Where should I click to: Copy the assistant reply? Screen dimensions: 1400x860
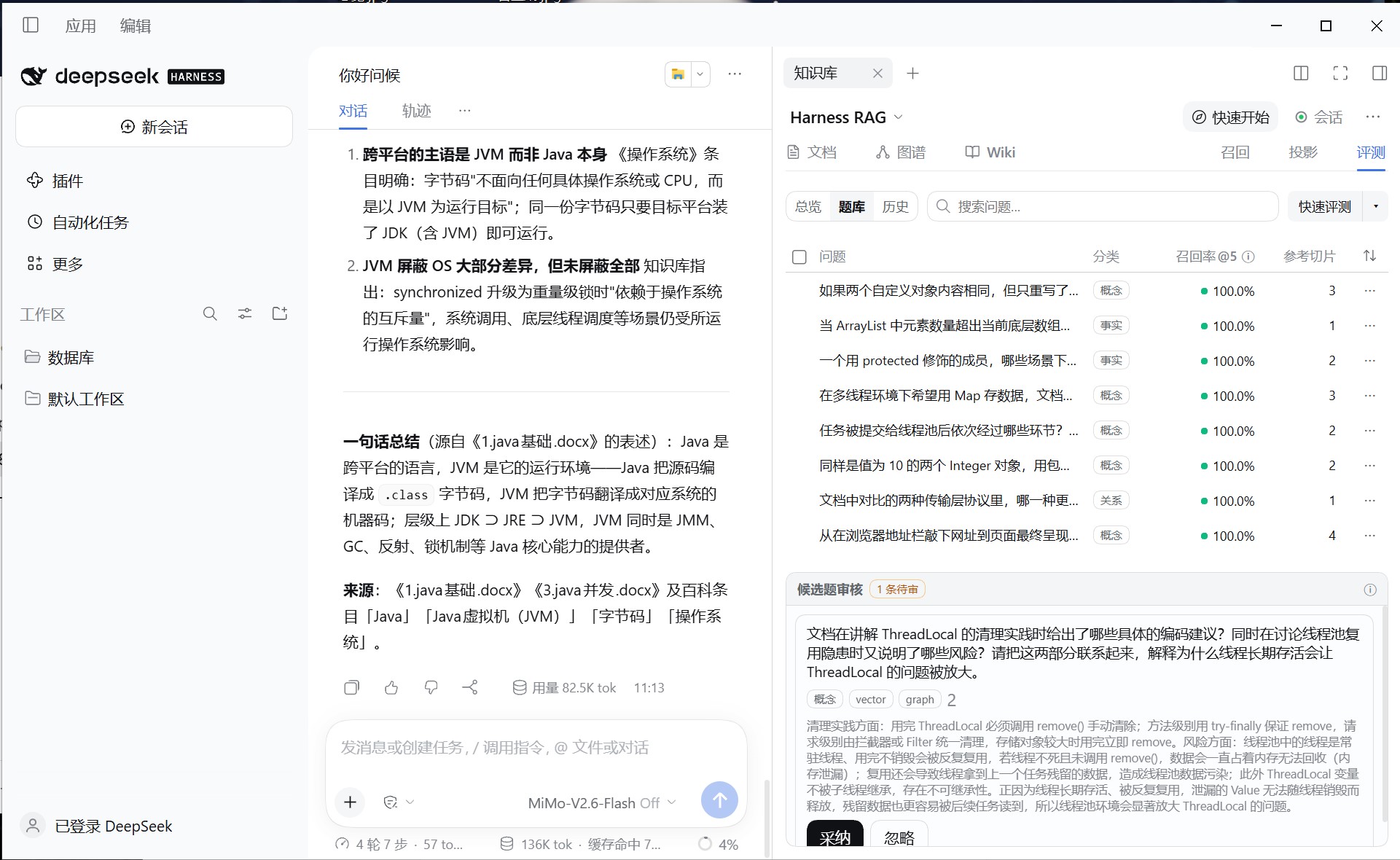[352, 687]
